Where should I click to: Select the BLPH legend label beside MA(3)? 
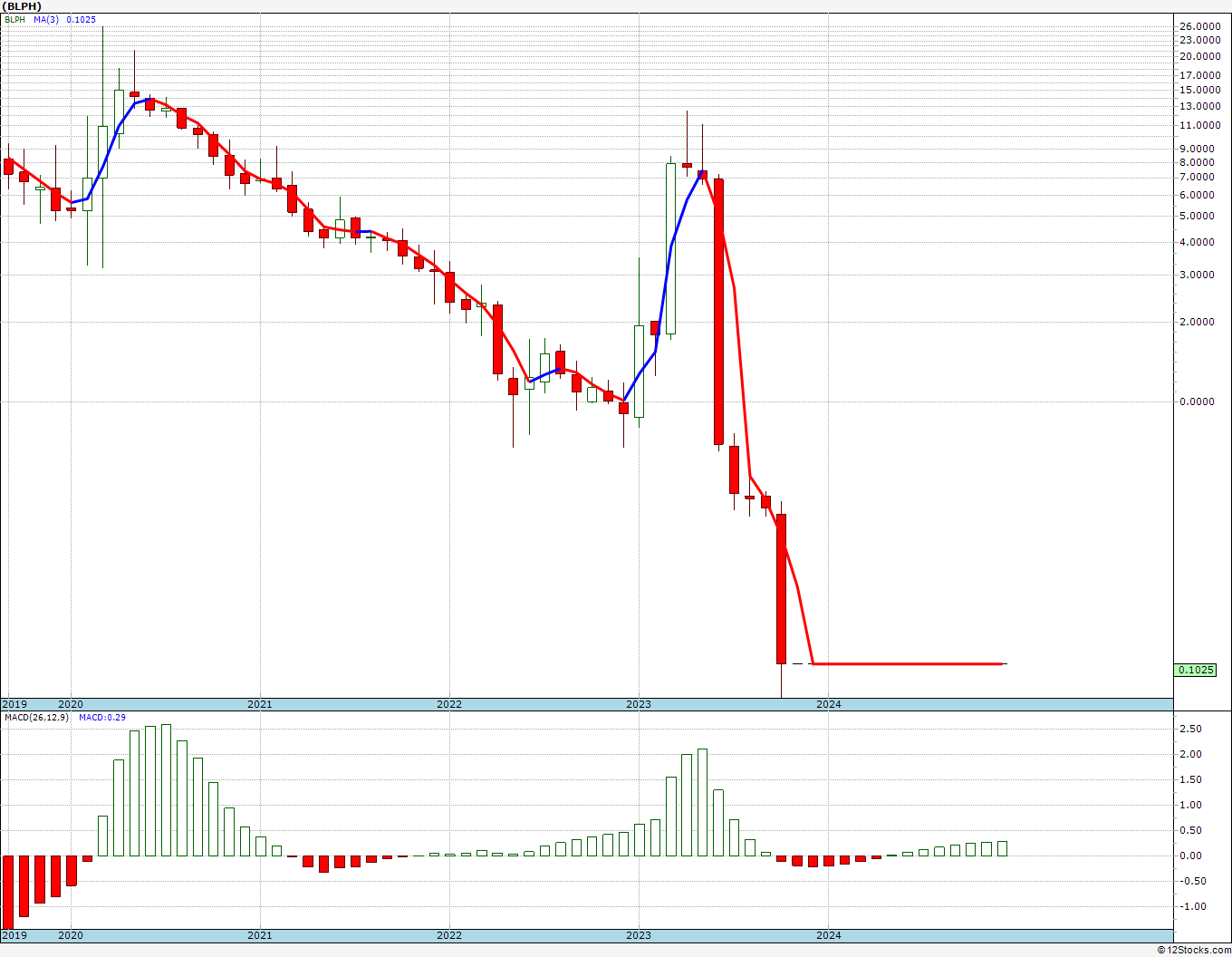[15, 19]
